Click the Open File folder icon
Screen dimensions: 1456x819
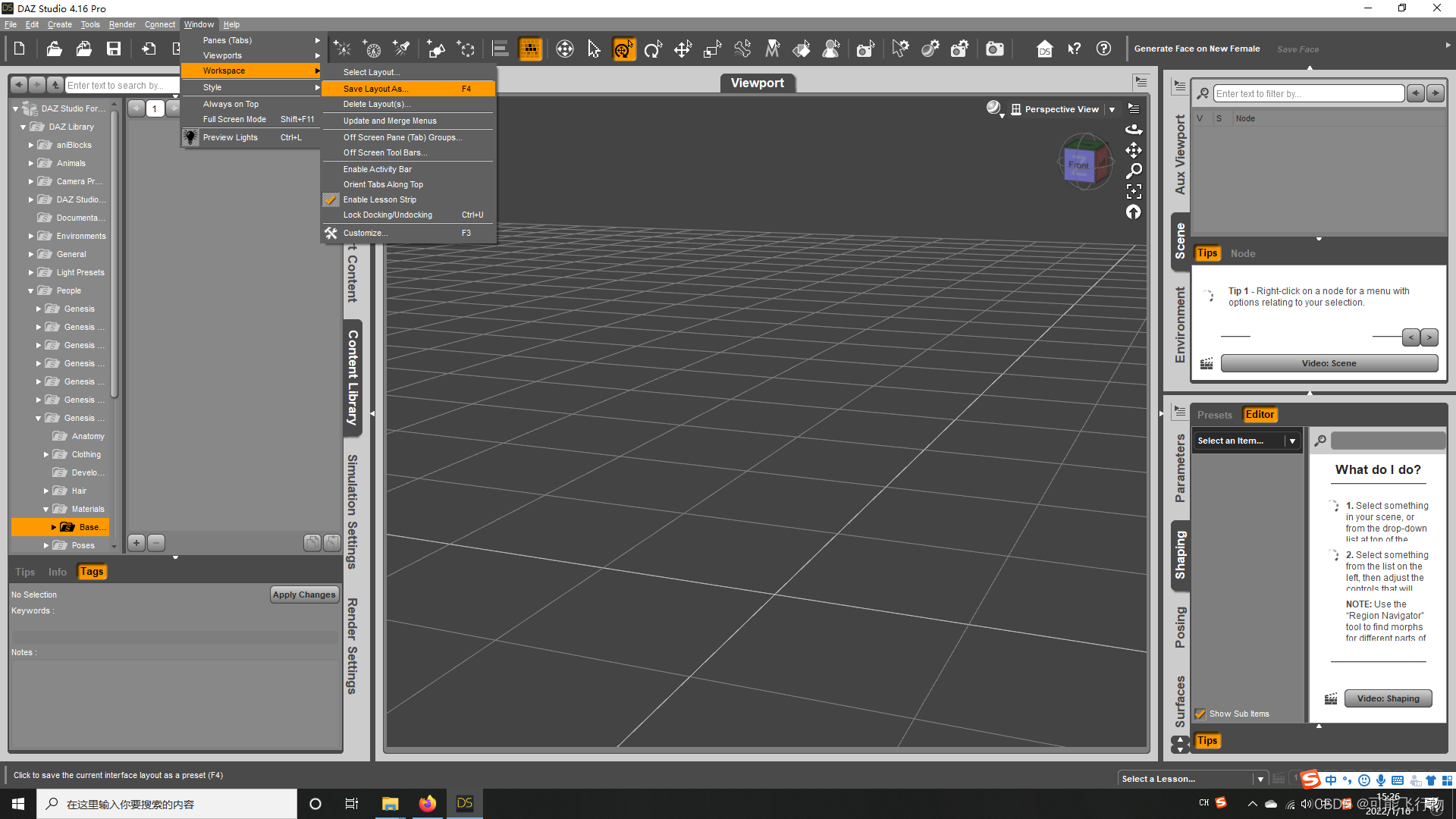54,49
